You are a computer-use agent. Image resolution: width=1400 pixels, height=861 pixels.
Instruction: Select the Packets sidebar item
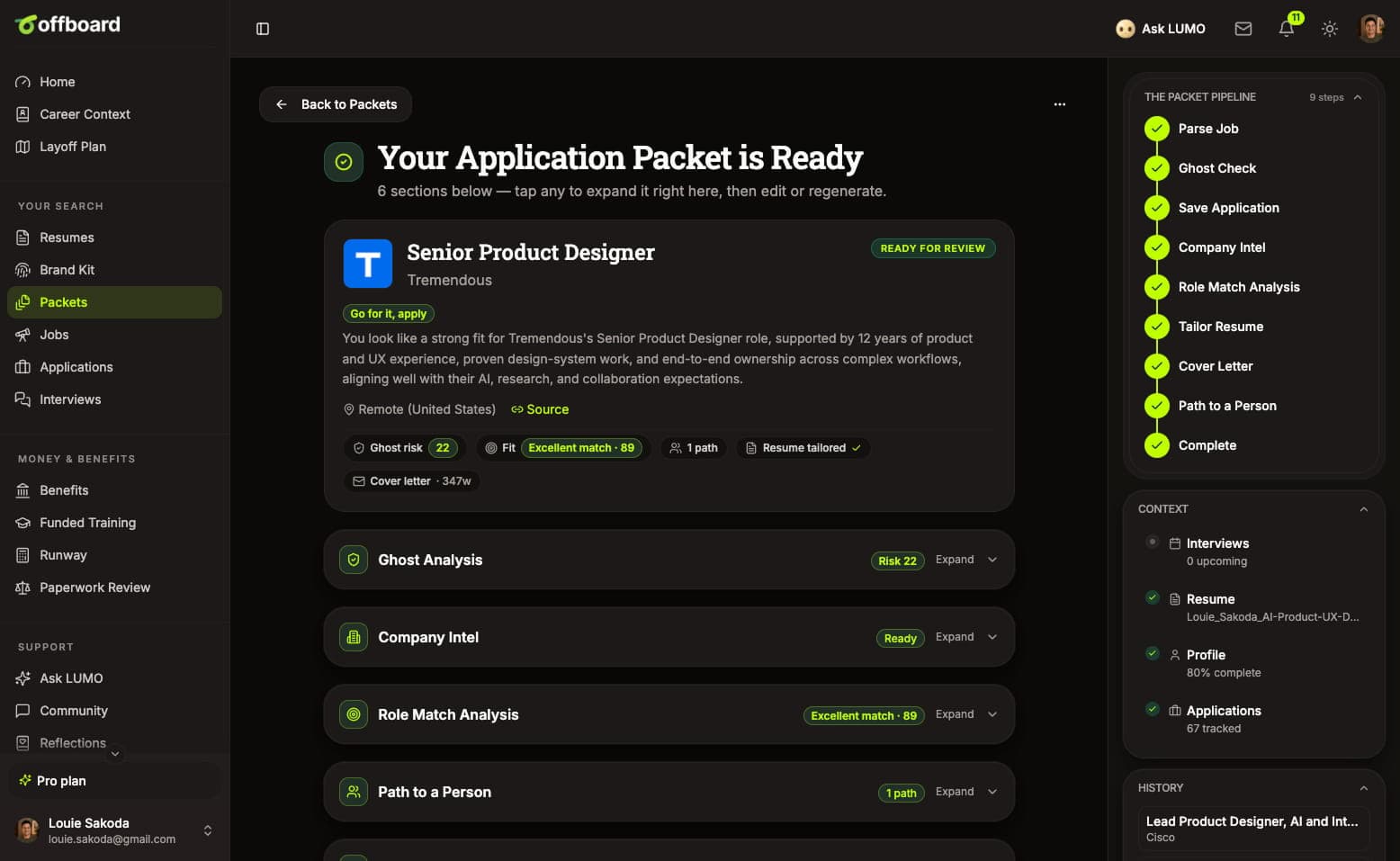[114, 302]
